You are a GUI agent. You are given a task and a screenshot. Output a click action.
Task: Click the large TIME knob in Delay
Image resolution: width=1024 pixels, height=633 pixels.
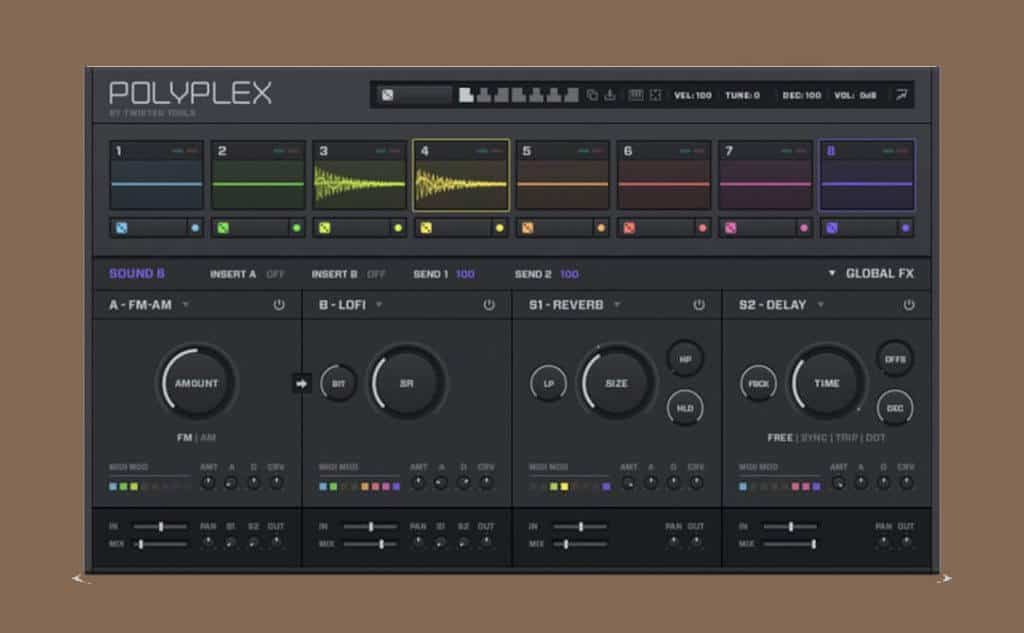pos(826,383)
